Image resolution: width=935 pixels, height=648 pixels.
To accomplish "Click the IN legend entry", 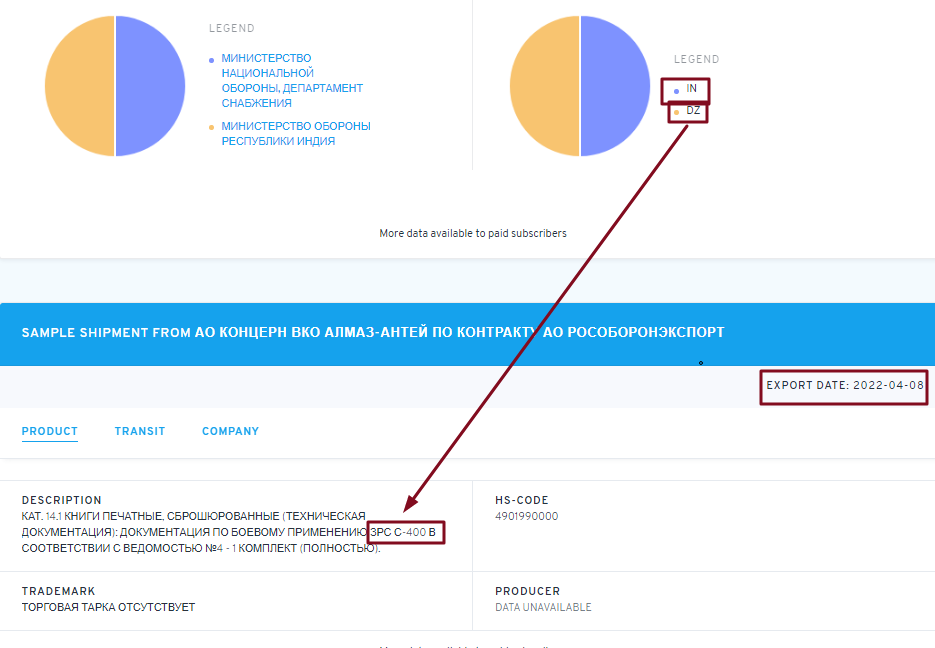I will [x=691, y=89].
